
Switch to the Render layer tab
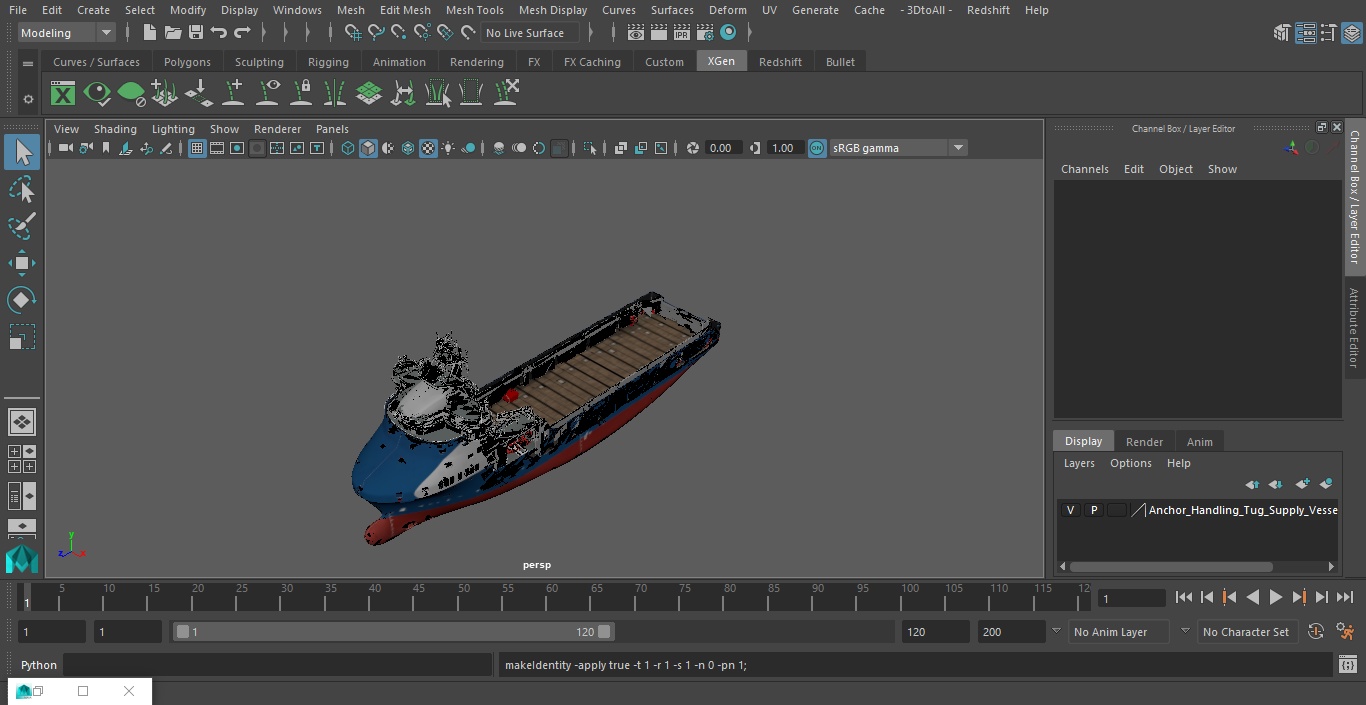point(1144,442)
